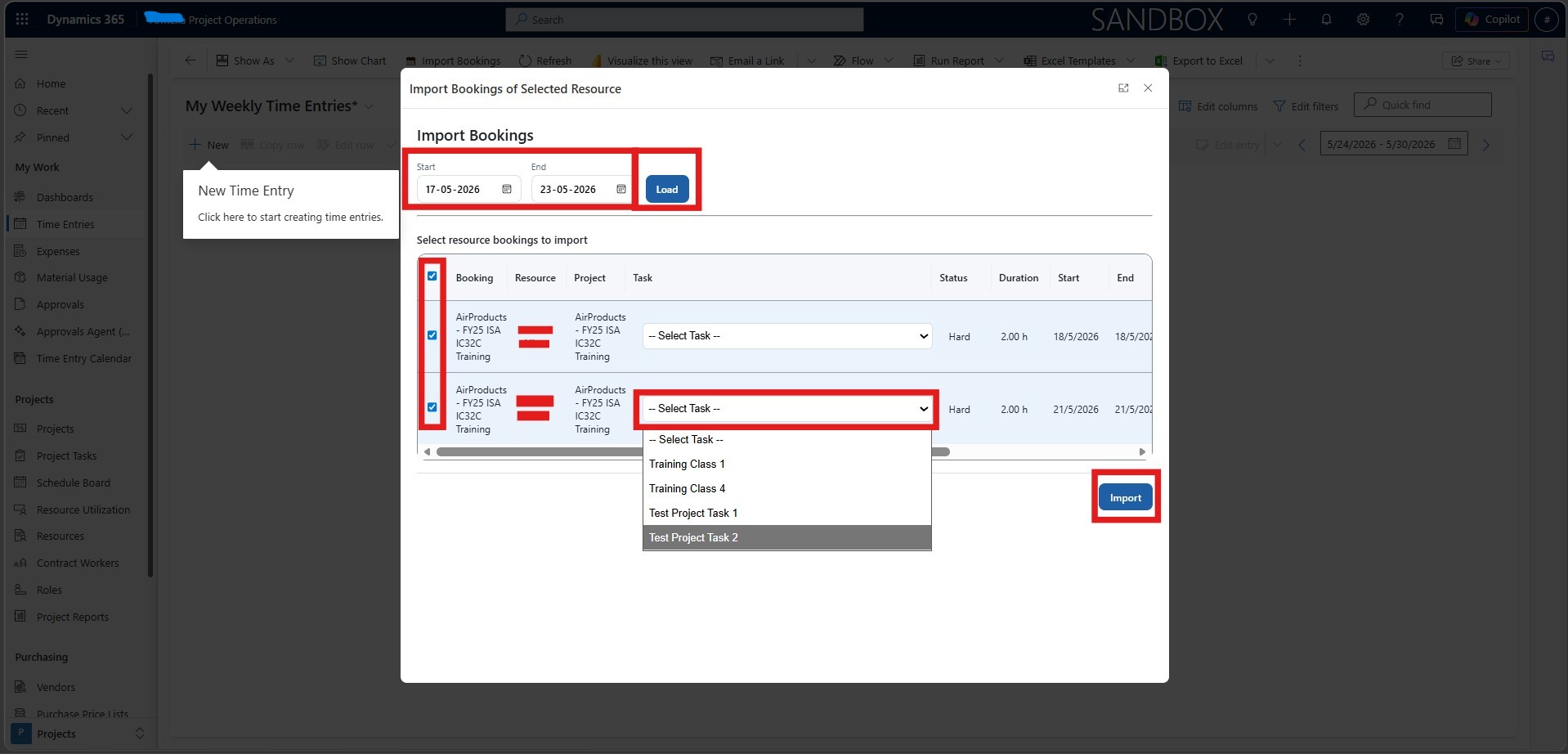Open the settings gear icon

[x=1363, y=20]
